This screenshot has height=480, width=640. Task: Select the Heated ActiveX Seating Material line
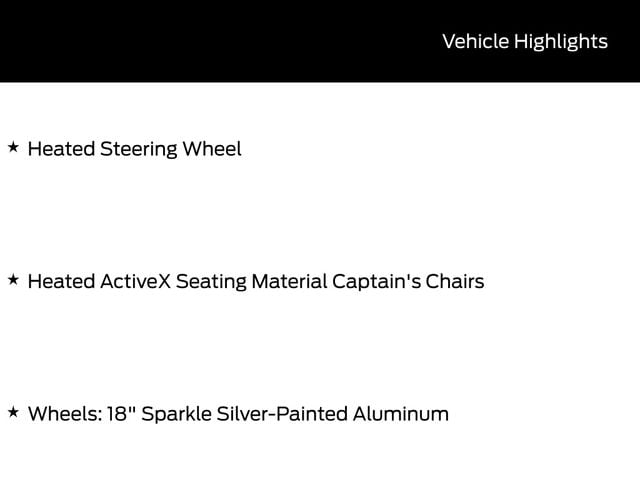pos(255,281)
